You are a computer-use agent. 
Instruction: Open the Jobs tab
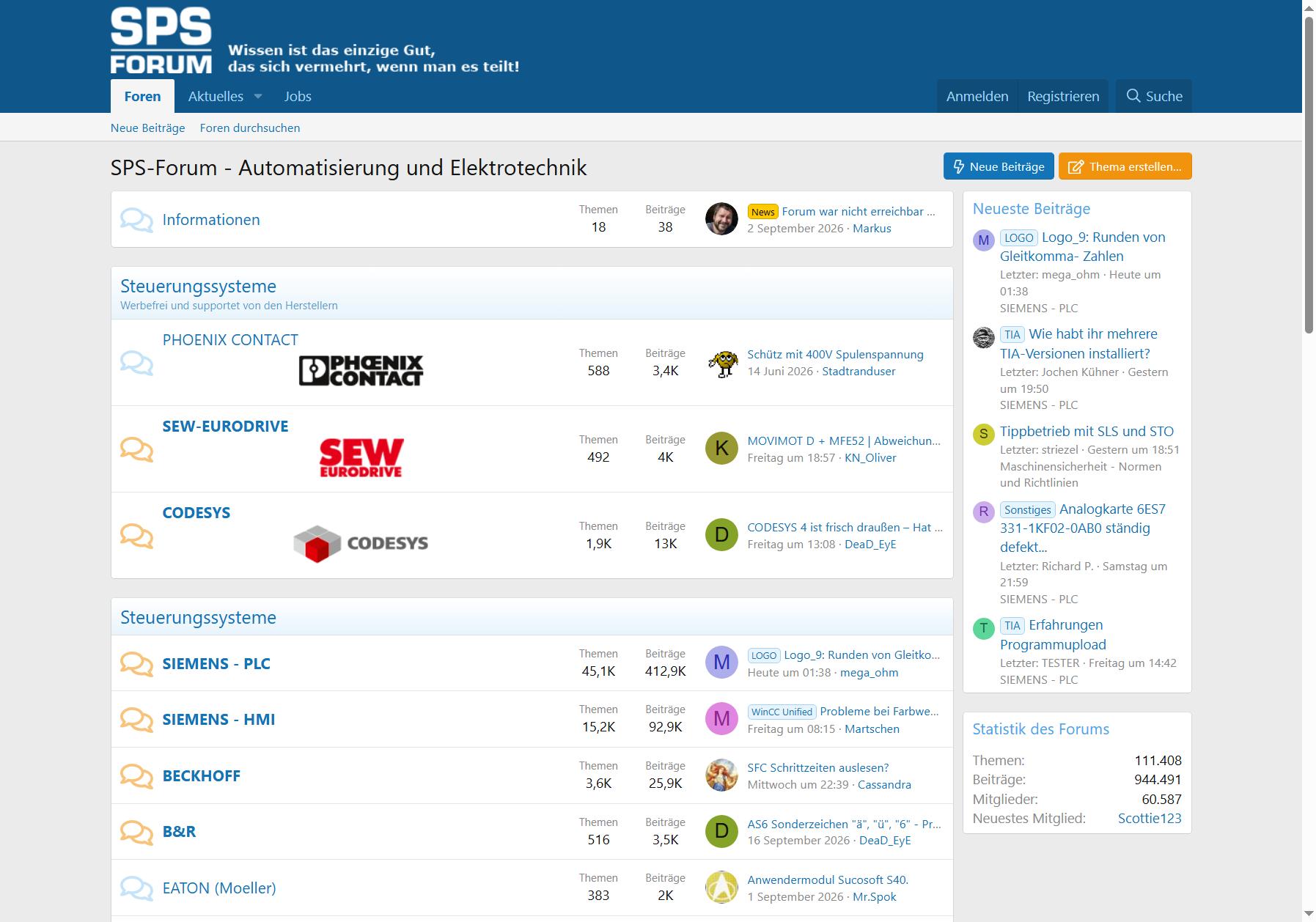pos(298,96)
